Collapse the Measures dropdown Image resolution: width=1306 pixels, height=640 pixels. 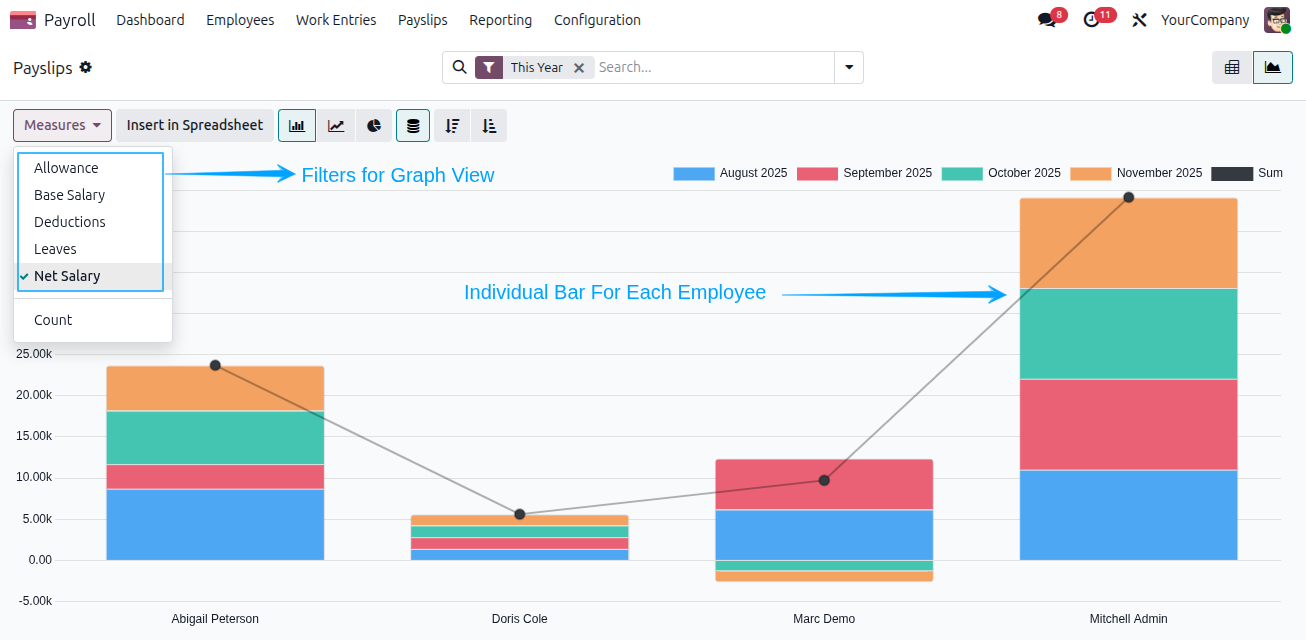(x=62, y=126)
